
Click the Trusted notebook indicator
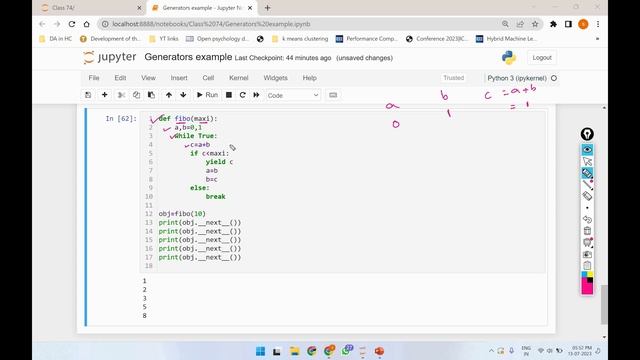[x=453, y=78]
